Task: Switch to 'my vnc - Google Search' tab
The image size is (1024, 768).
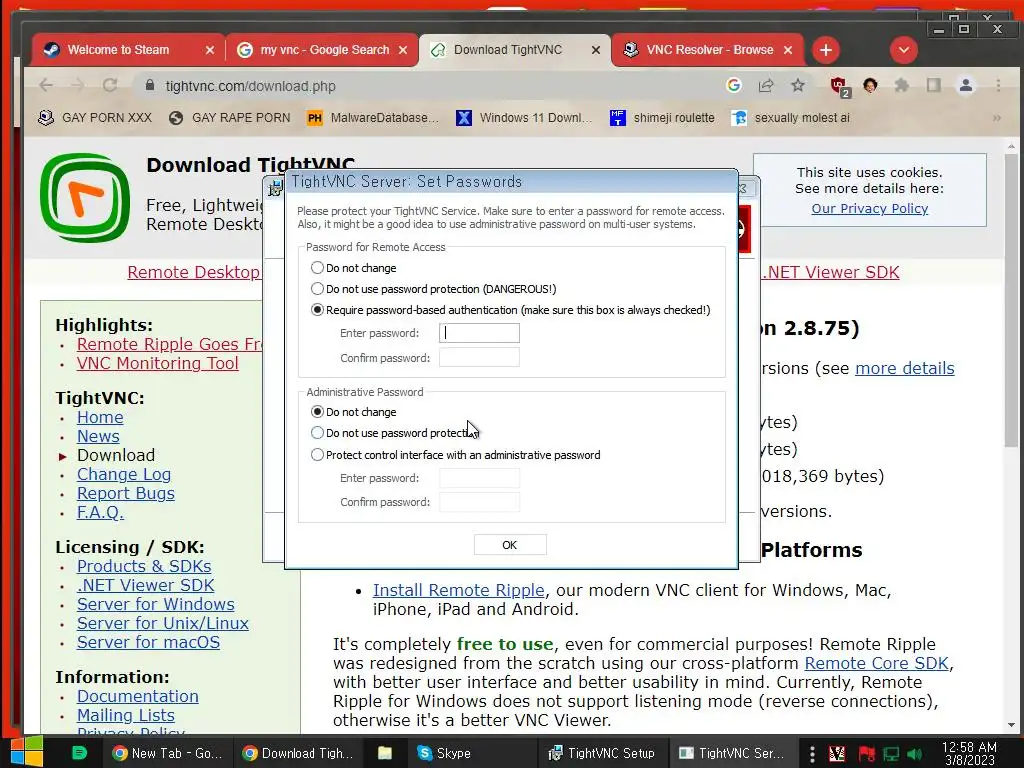Action: (x=325, y=50)
